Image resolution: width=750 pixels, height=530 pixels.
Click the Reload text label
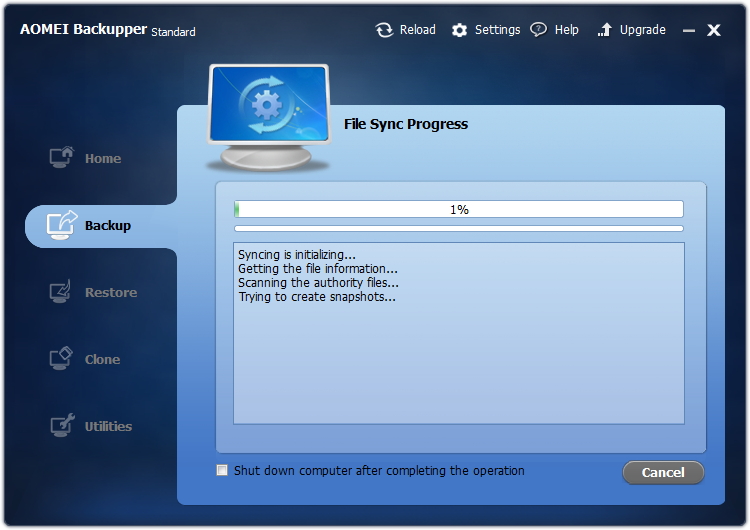tap(418, 30)
